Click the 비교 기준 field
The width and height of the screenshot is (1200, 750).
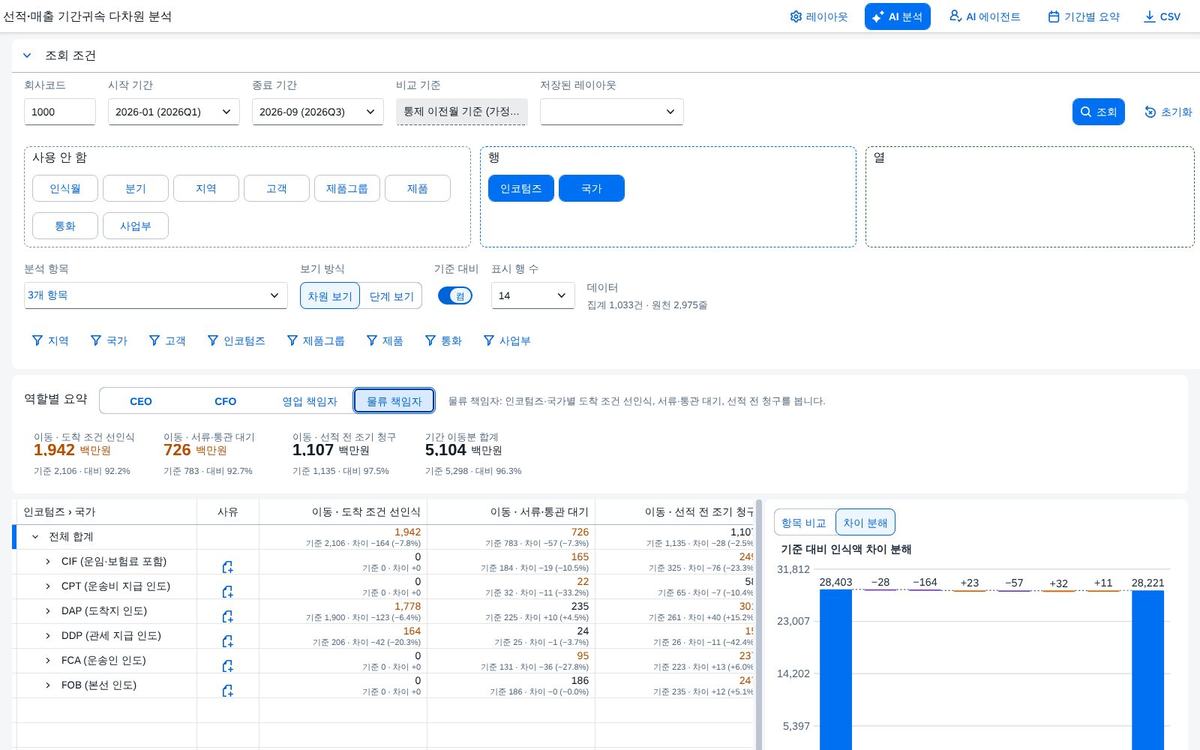[x=461, y=112]
